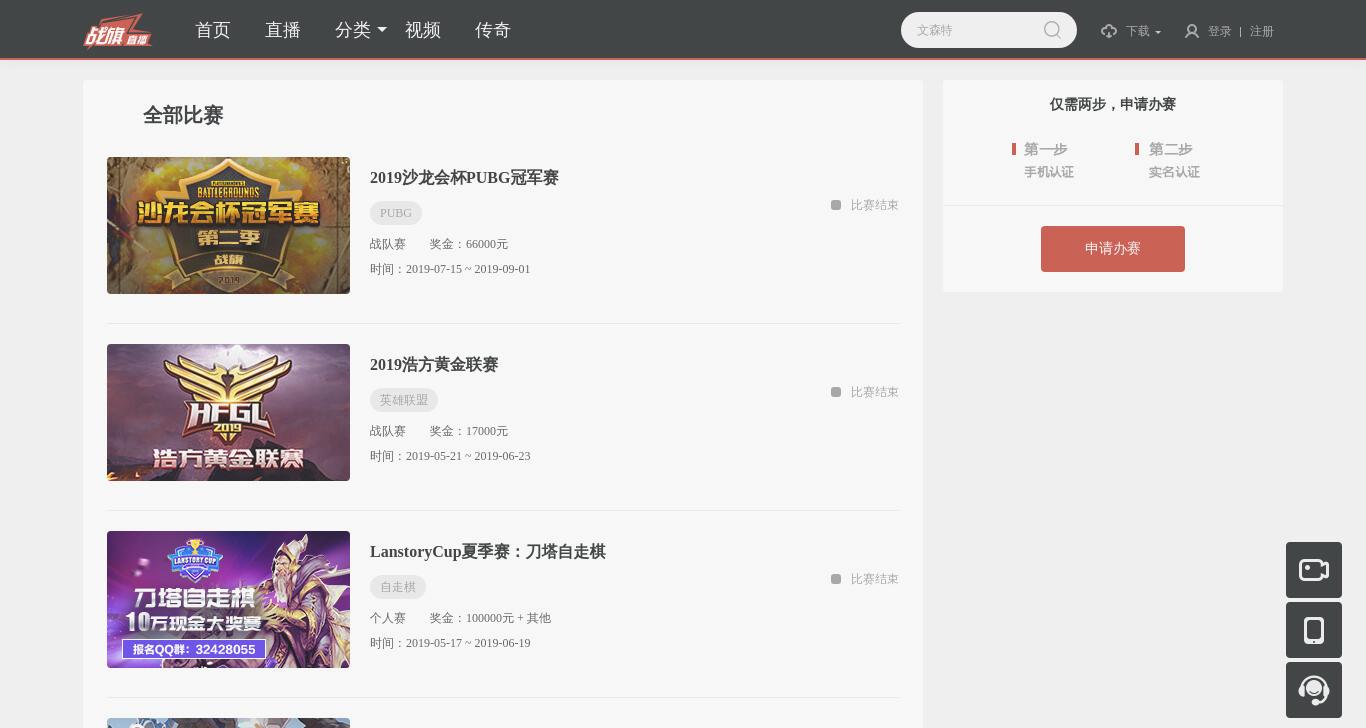The image size is (1366, 728).
Task: Click the search magnifier icon
Action: click(1052, 30)
